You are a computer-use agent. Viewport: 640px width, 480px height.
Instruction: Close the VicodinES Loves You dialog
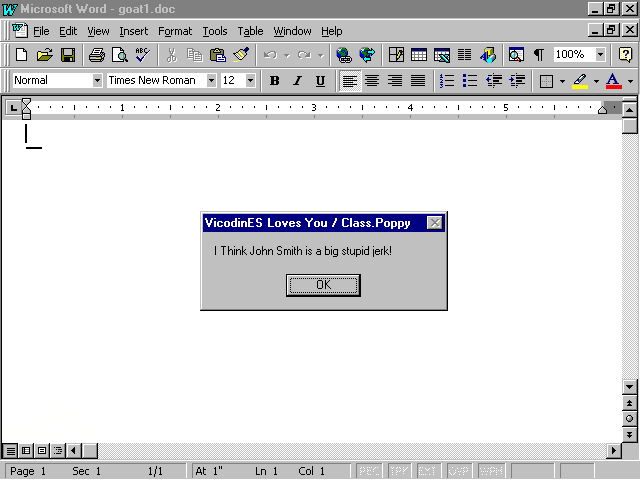[435, 223]
